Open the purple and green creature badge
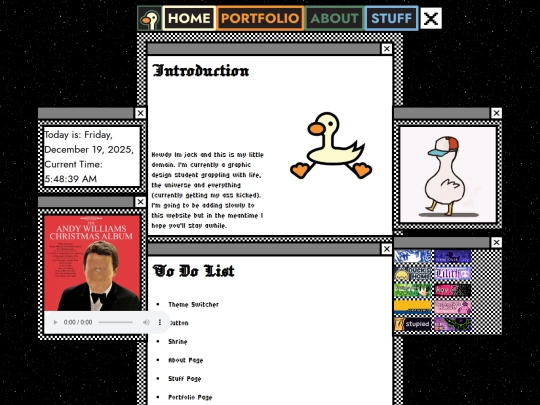This screenshot has width=540, height=405. [453, 324]
